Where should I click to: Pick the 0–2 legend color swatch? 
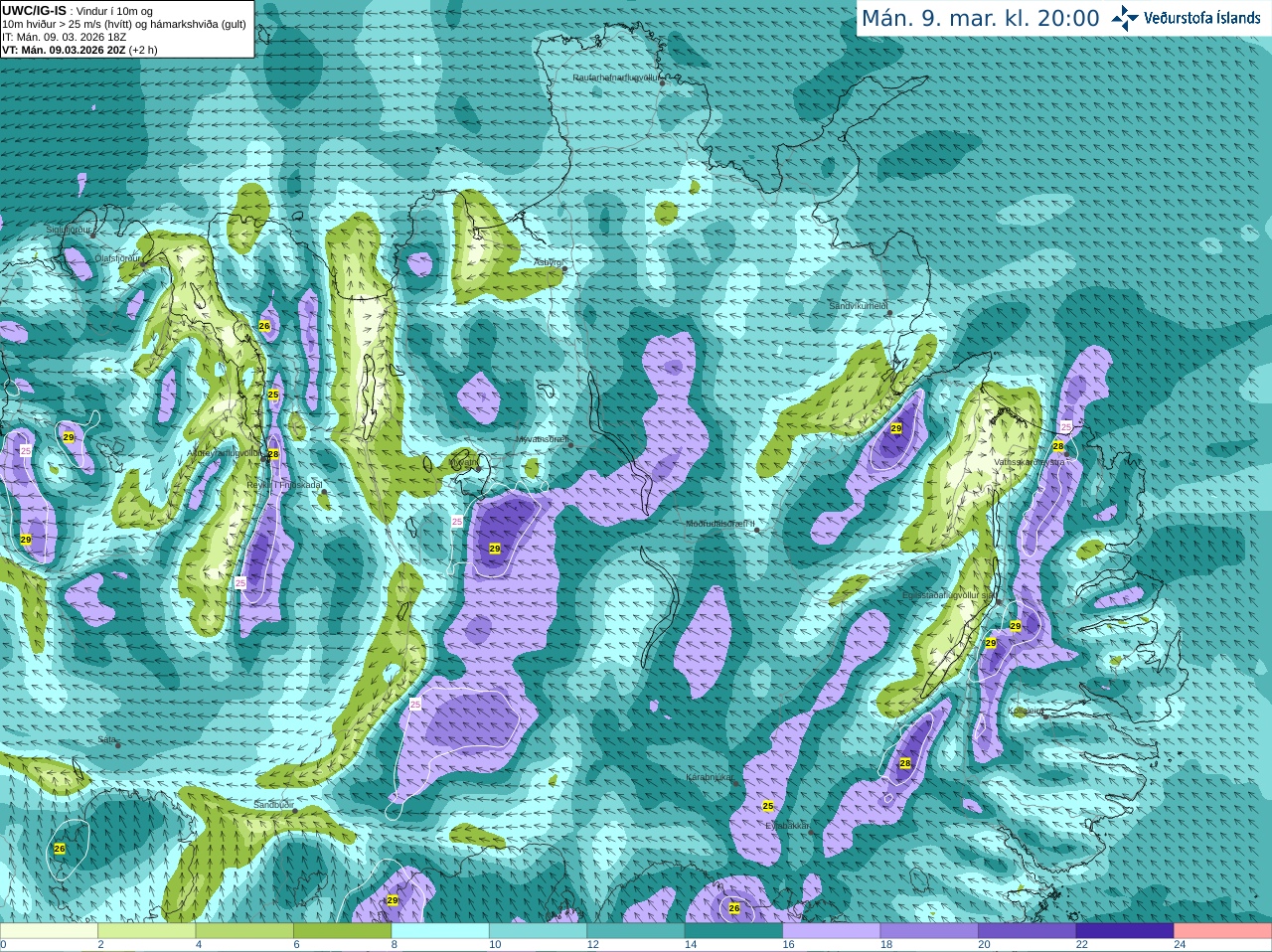click(x=49, y=931)
